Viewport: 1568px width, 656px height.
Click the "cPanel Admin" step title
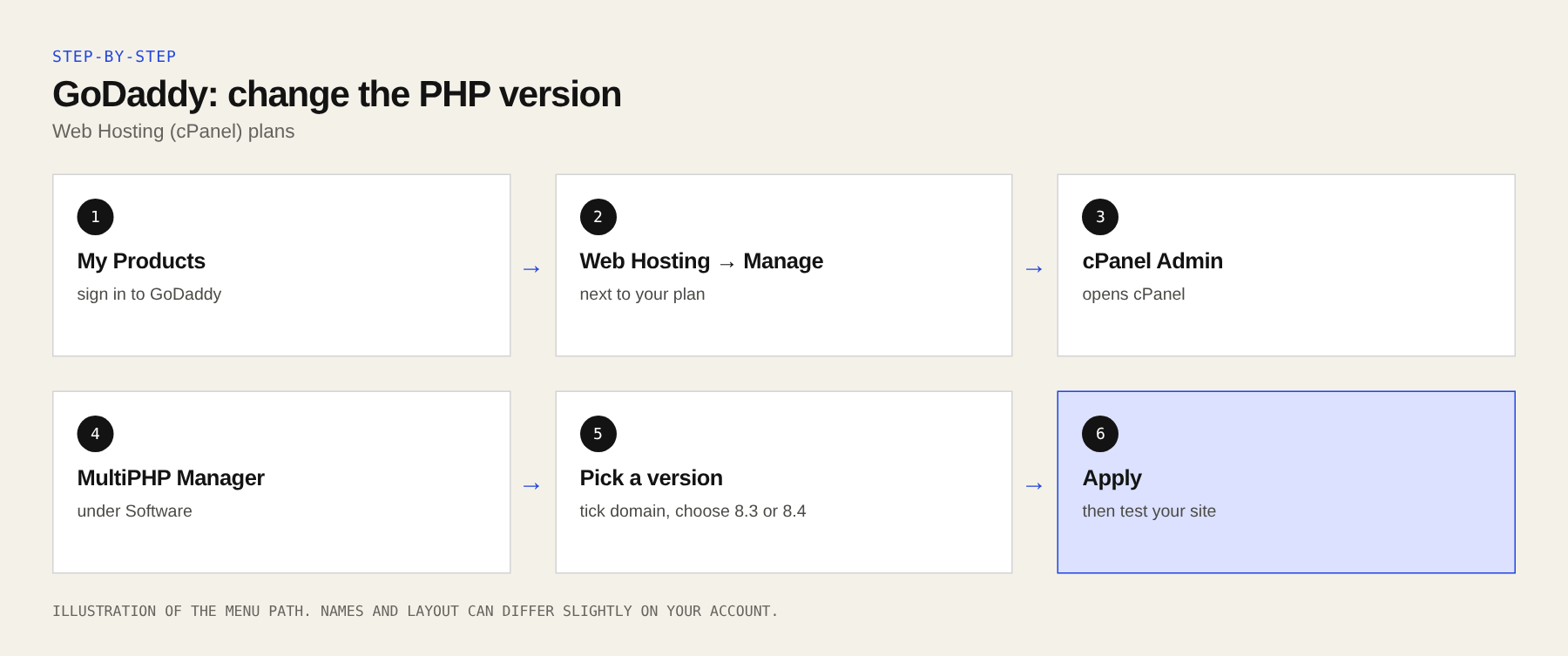click(x=1152, y=260)
